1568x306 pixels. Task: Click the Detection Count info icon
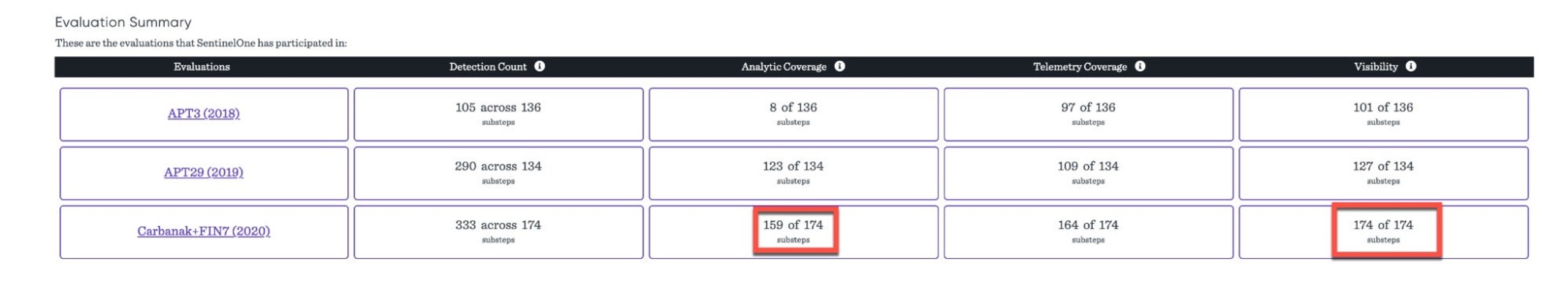tap(539, 66)
